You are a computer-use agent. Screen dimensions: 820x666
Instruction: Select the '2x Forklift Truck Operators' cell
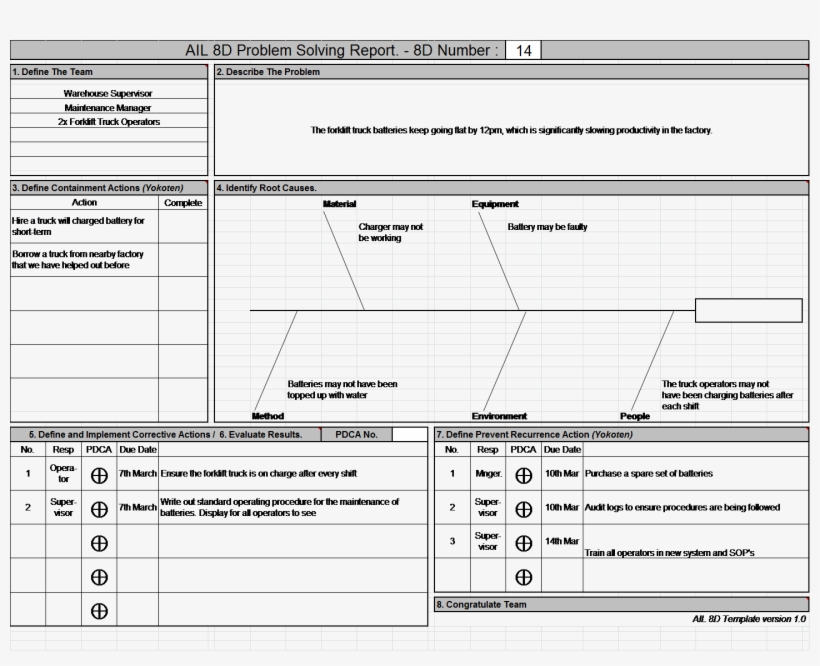click(x=109, y=121)
